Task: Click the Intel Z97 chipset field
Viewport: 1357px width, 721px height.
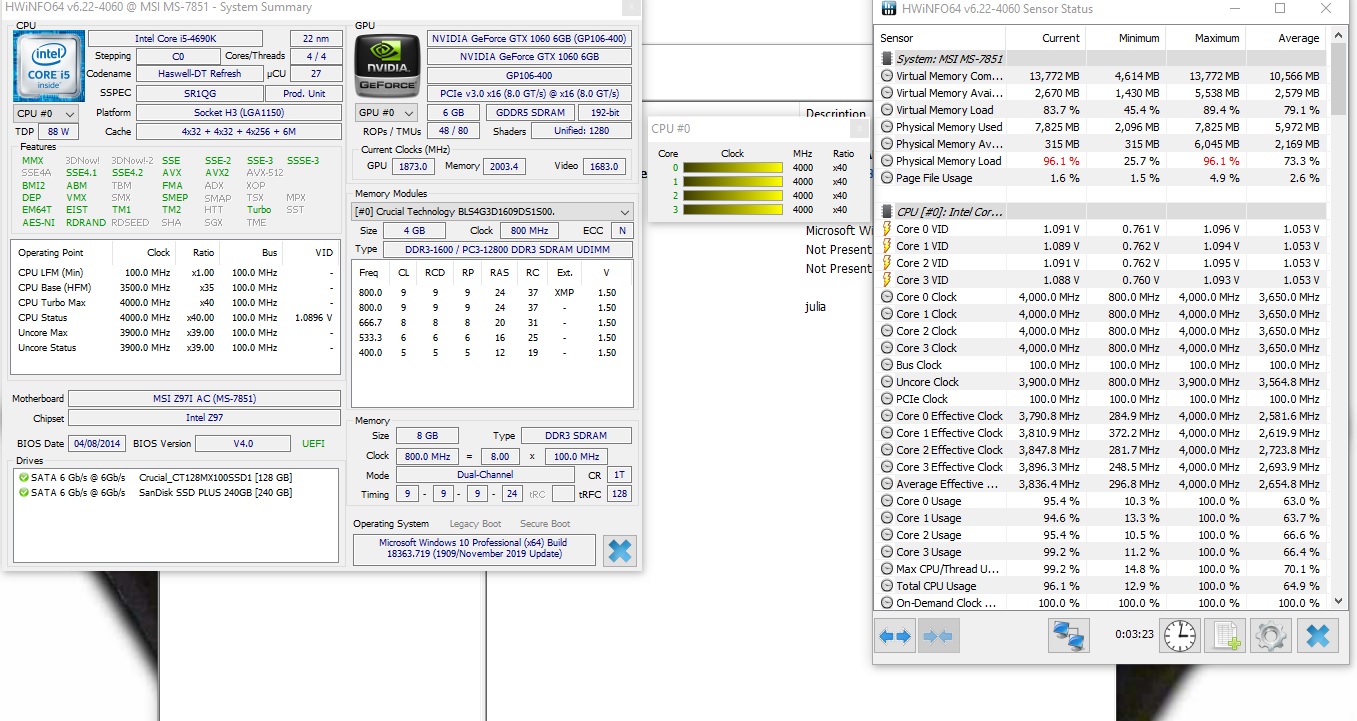Action: (204, 419)
